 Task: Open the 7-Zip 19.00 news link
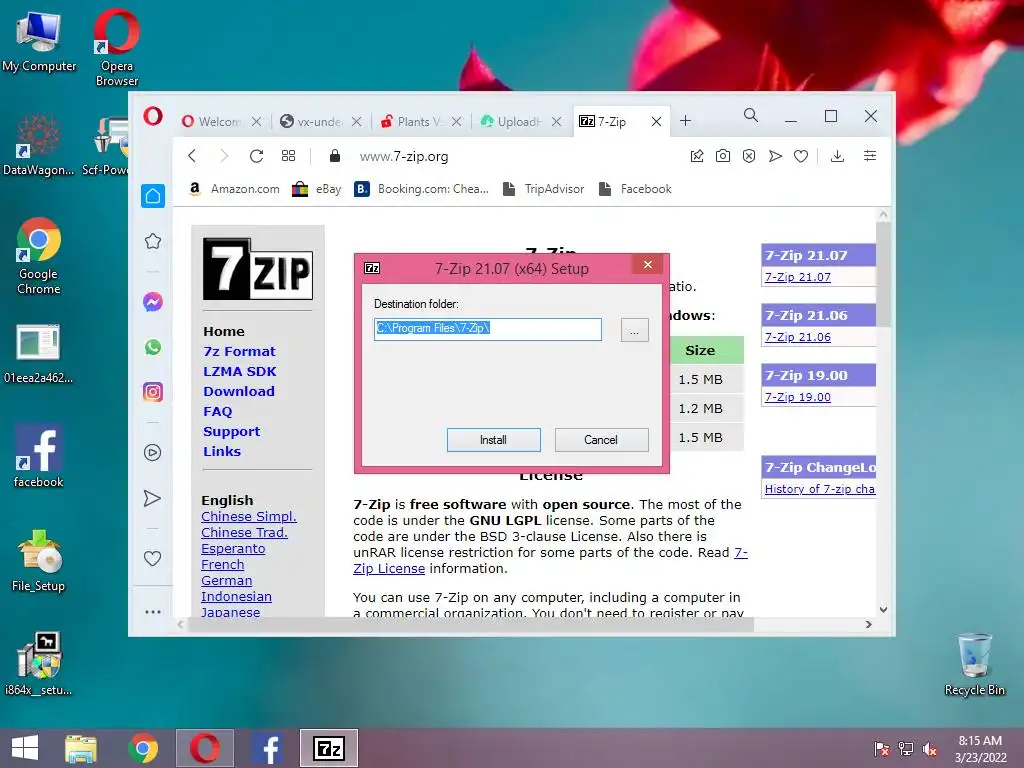click(797, 397)
